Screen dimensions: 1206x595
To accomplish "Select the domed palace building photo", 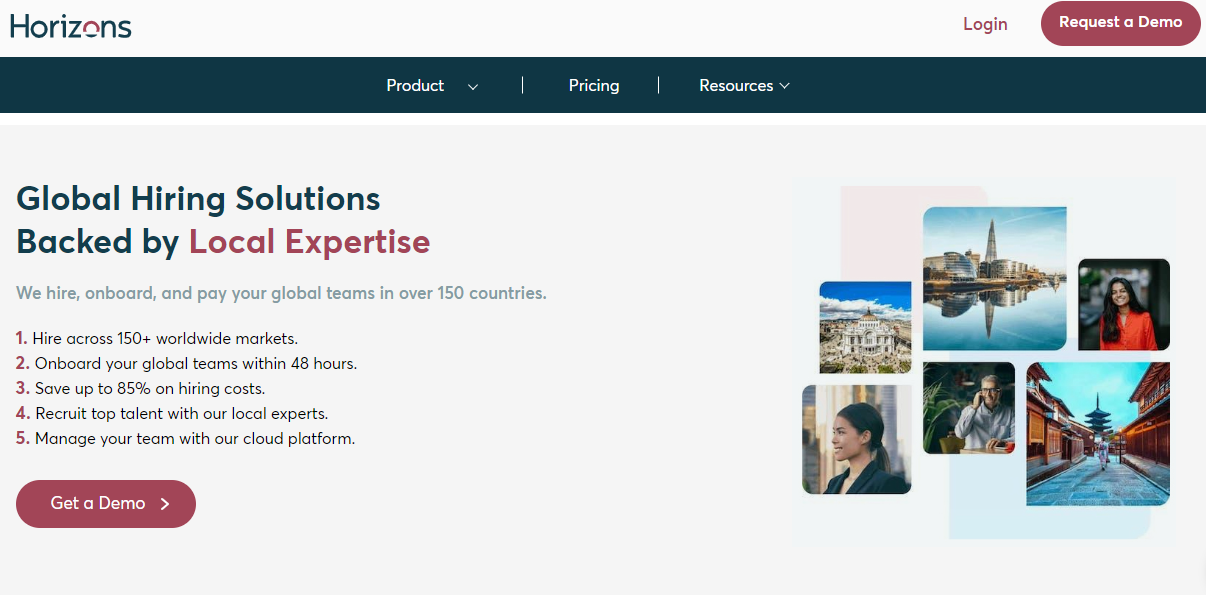I will click(x=865, y=327).
